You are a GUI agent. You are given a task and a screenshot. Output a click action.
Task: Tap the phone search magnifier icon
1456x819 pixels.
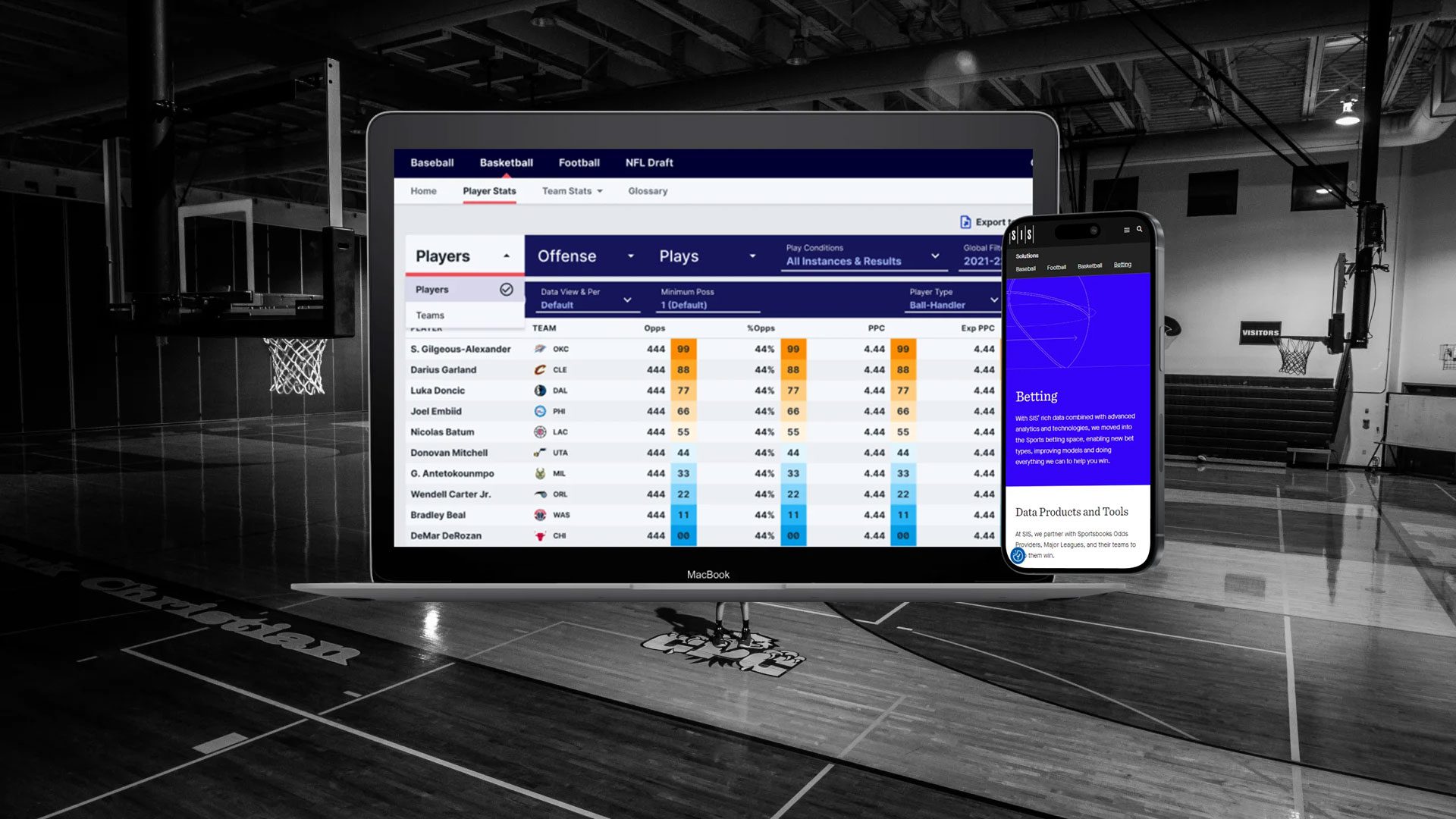pyautogui.click(x=1139, y=229)
